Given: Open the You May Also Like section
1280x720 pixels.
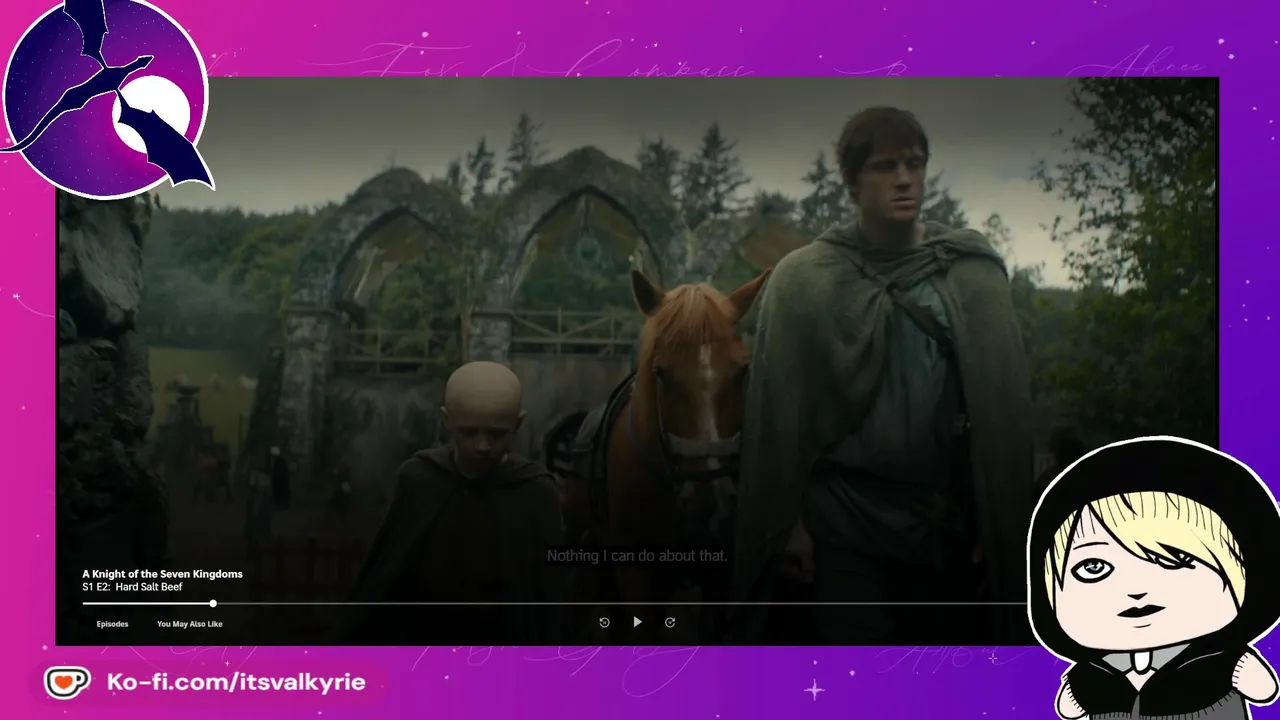Looking at the screenshot, I should click(190, 624).
